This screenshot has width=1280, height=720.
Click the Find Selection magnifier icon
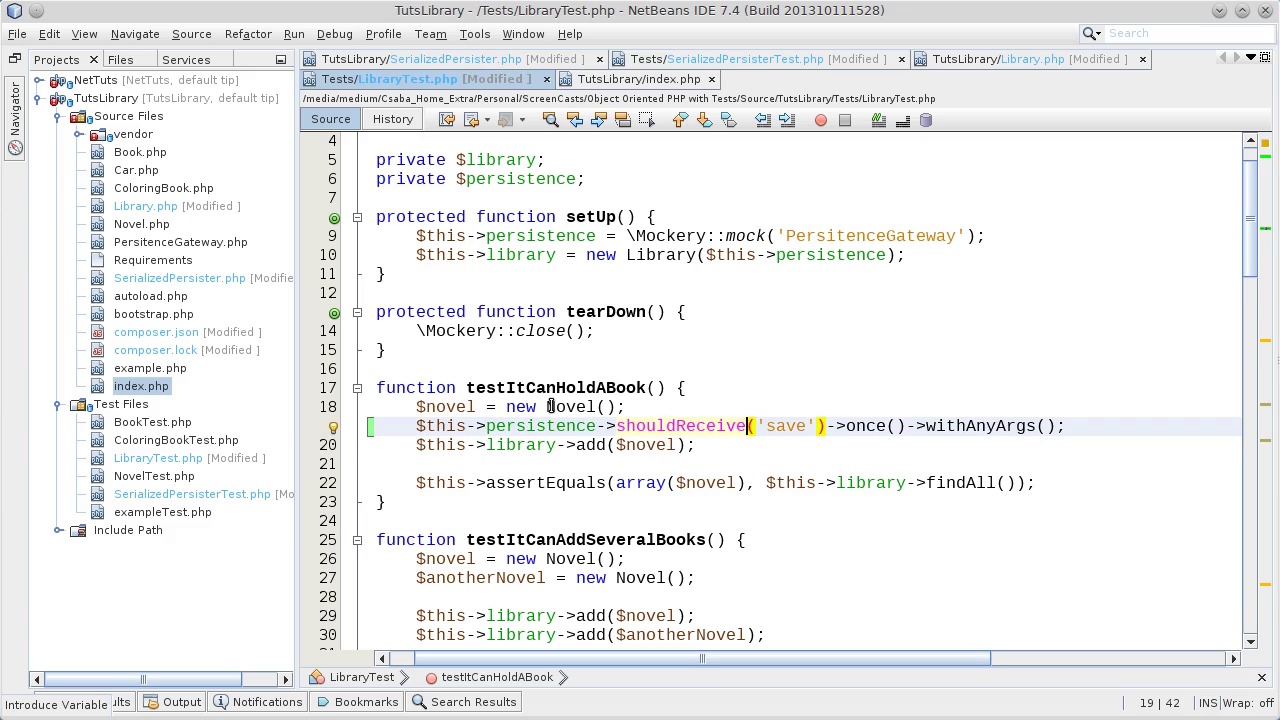pyautogui.click(x=550, y=120)
